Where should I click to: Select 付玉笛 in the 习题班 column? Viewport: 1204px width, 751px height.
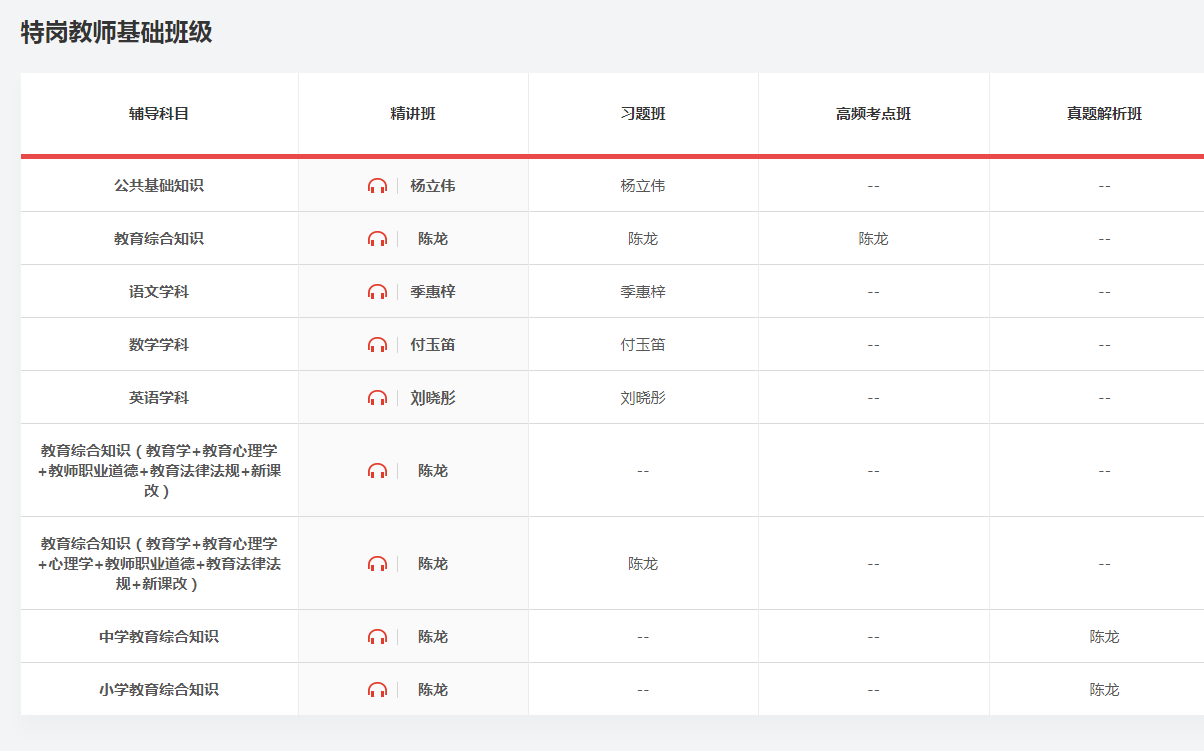point(643,345)
